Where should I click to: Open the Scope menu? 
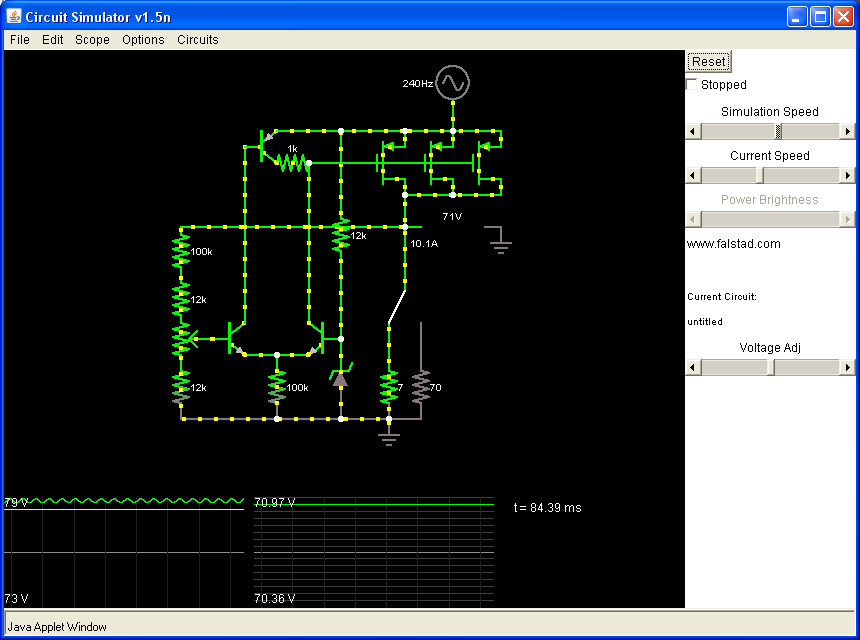click(92, 39)
